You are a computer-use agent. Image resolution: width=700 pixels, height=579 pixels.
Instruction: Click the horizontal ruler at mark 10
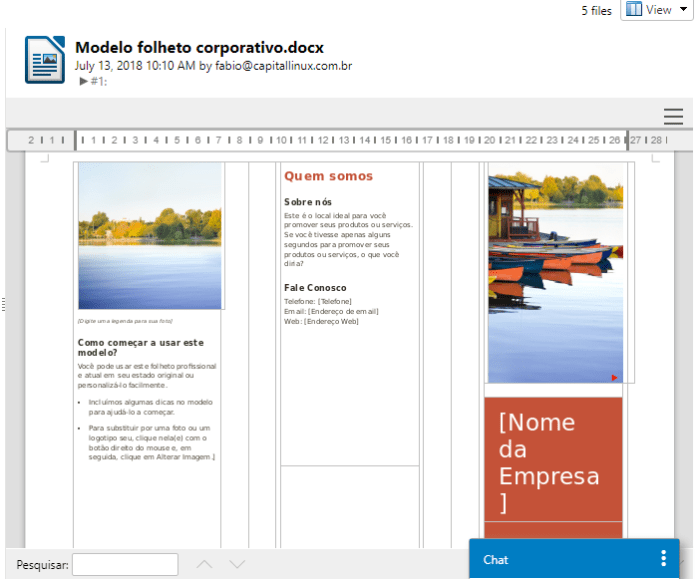[x=282, y=140]
